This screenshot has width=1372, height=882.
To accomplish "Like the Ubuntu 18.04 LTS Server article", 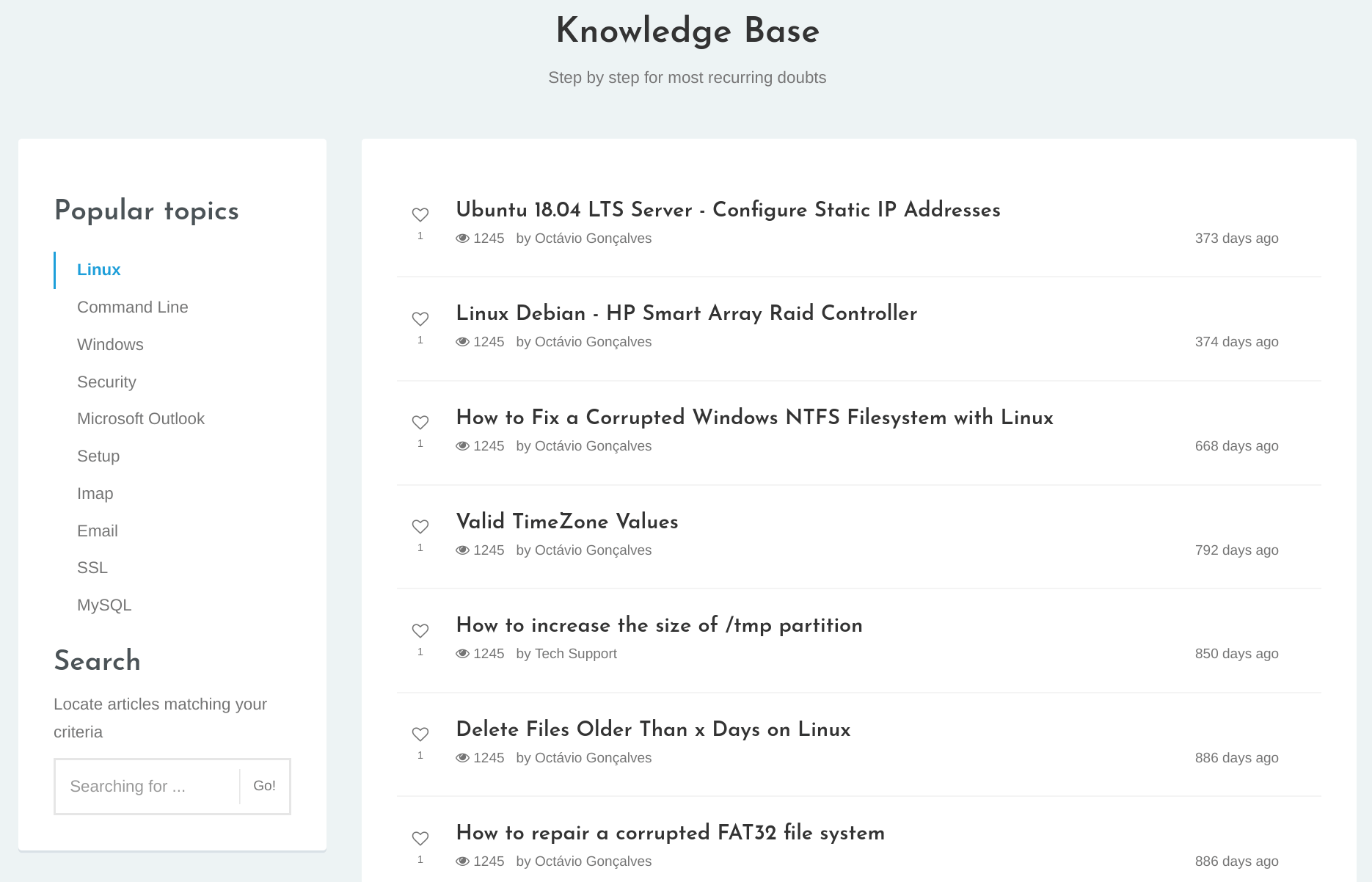I will (420, 215).
